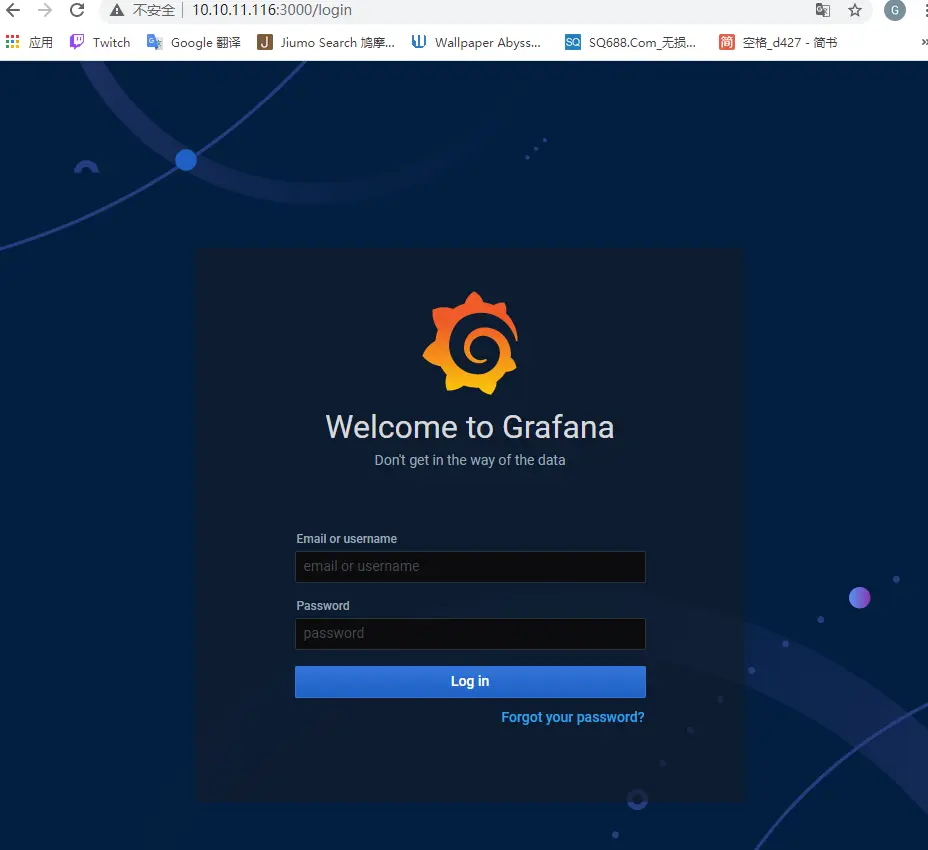
Task: Reload the Grafana login page
Action: click(x=77, y=11)
